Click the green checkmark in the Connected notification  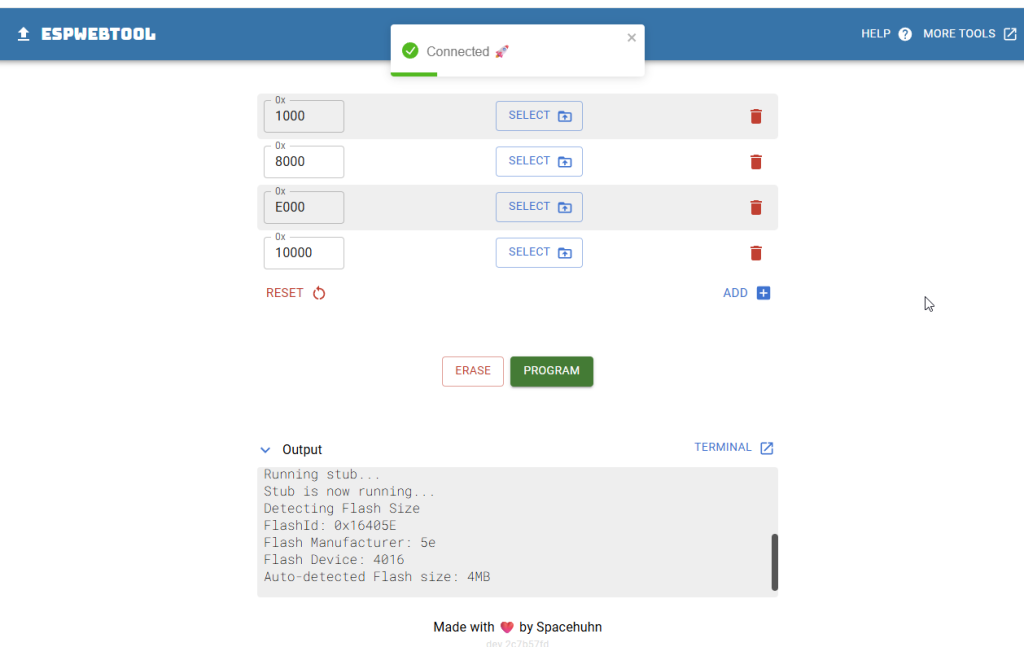tap(410, 49)
